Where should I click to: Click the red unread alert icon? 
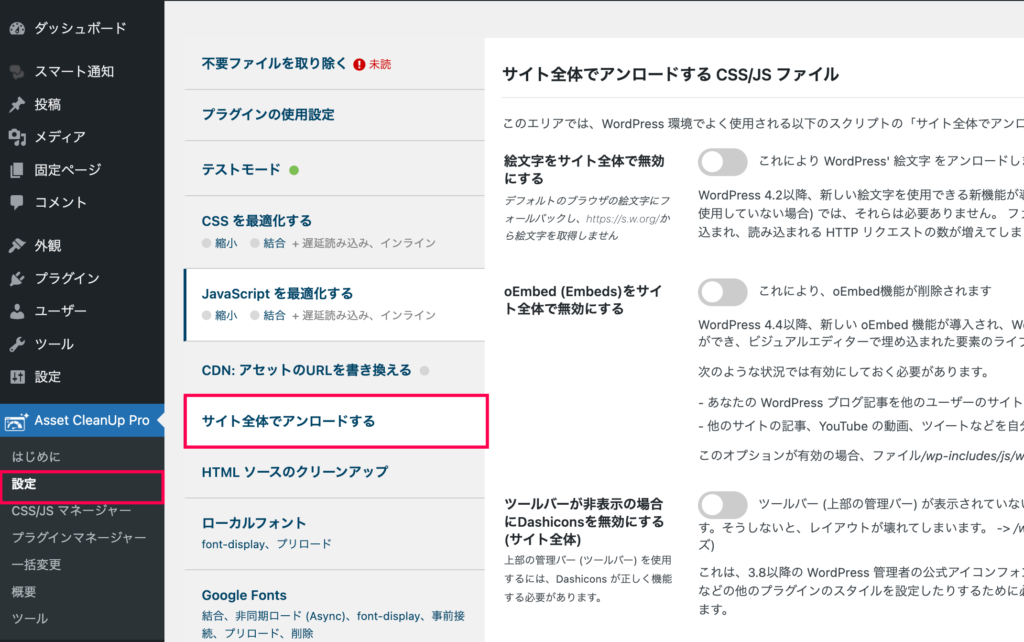click(359, 64)
